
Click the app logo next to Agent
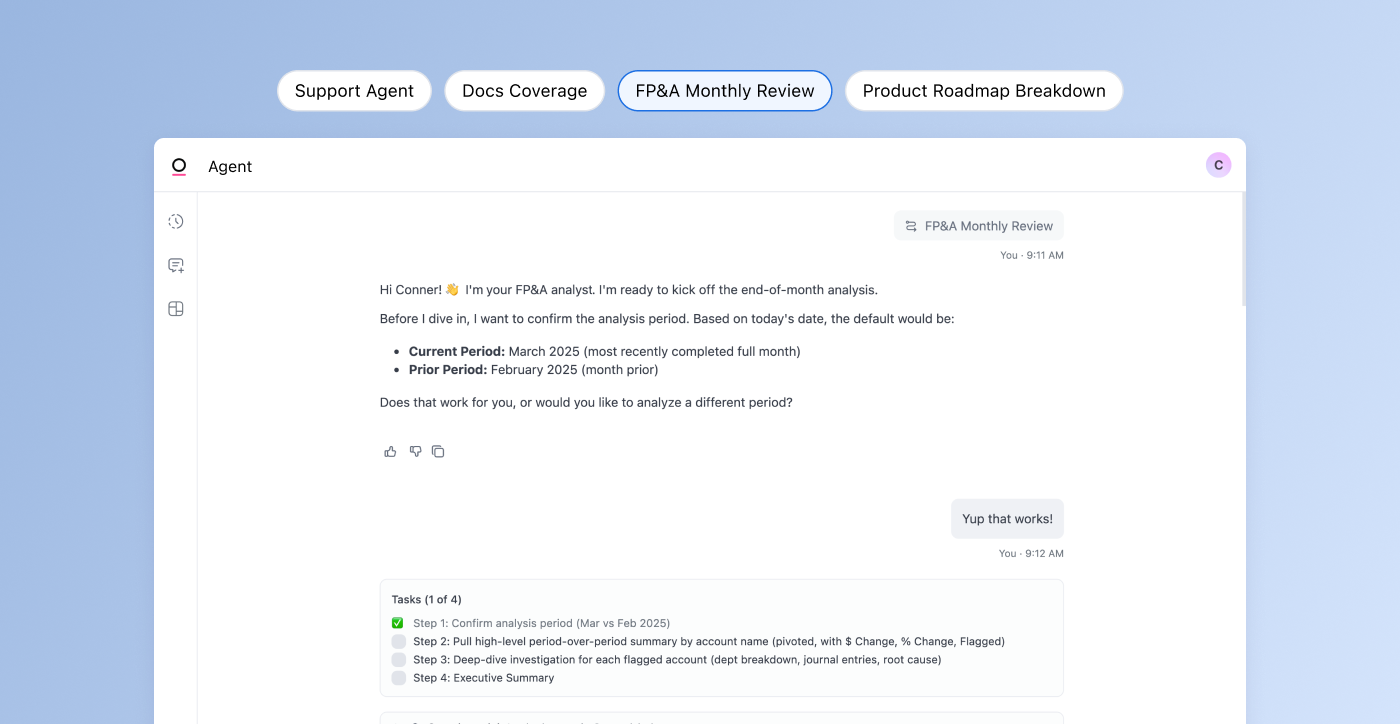(x=179, y=166)
